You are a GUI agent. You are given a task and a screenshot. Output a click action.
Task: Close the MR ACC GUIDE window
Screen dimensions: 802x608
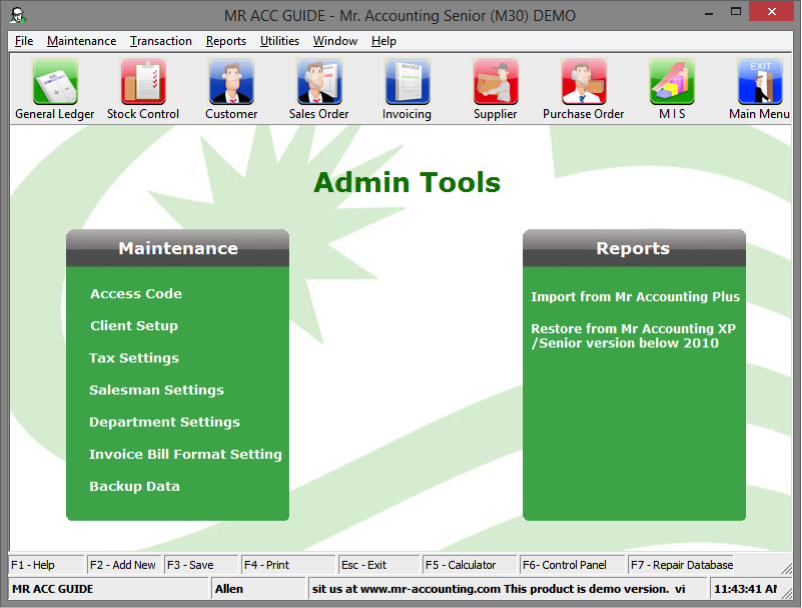click(x=771, y=11)
